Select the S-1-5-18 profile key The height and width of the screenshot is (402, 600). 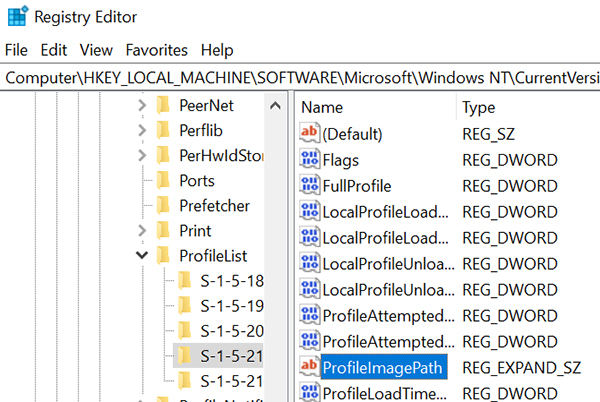tap(232, 281)
